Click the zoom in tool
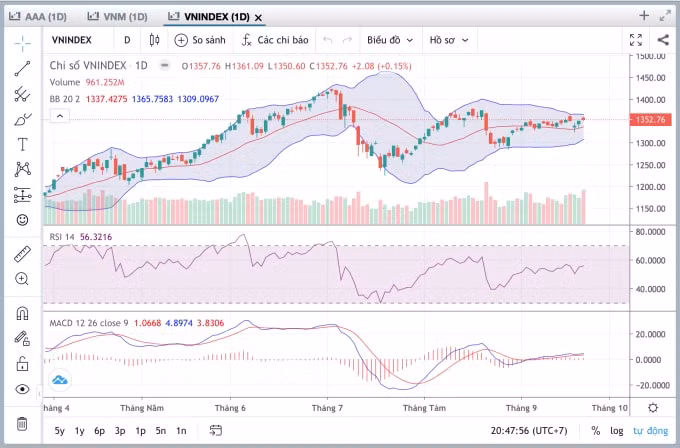Viewport: 680px width, 448px height. [22, 279]
